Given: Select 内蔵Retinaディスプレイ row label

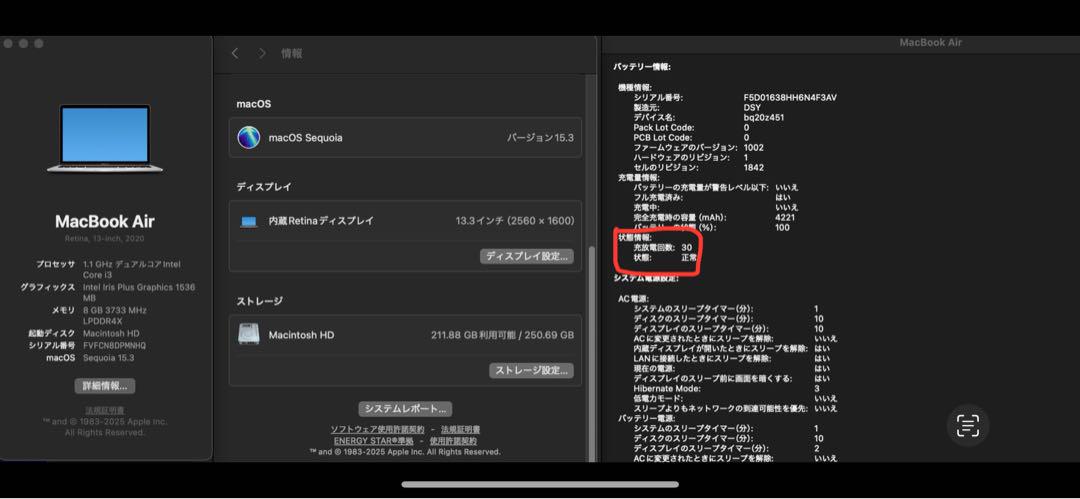Looking at the screenshot, I should 321,221.
